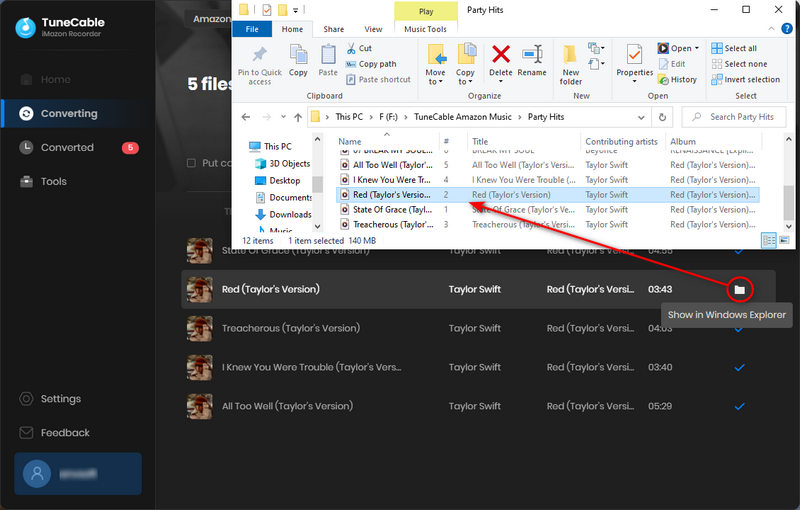Screen dimensions: 800x510
Task: Open the New item dropdown icon
Action: point(596,48)
